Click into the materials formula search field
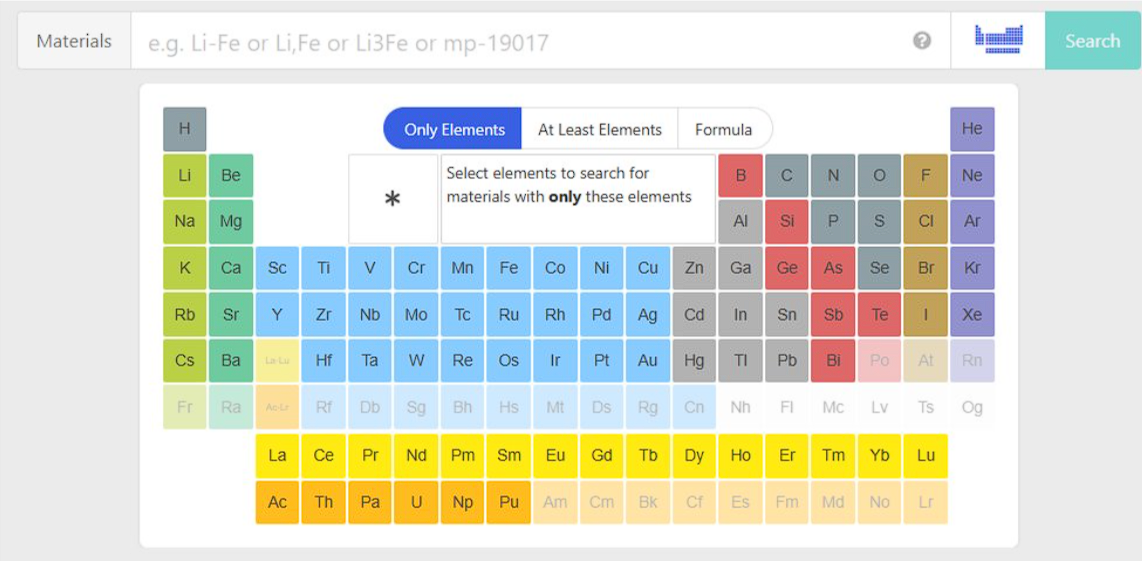The height and width of the screenshot is (561, 1142). [520, 42]
